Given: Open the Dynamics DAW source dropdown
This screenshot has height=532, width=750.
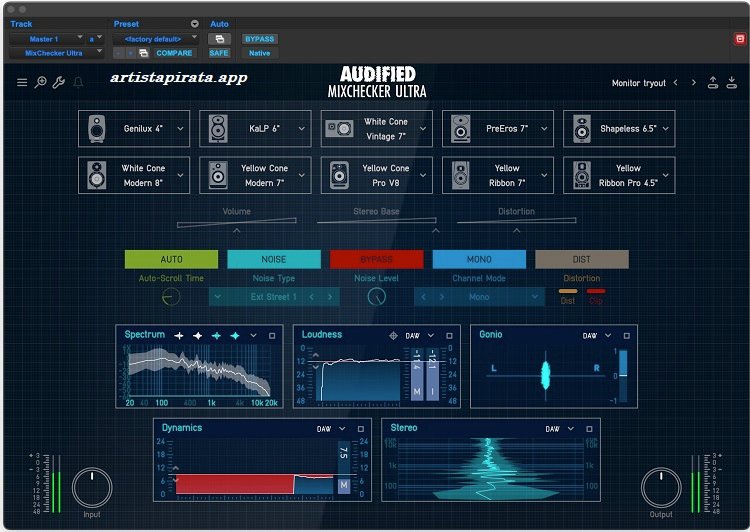Looking at the screenshot, I should click(x=342, y=429).
